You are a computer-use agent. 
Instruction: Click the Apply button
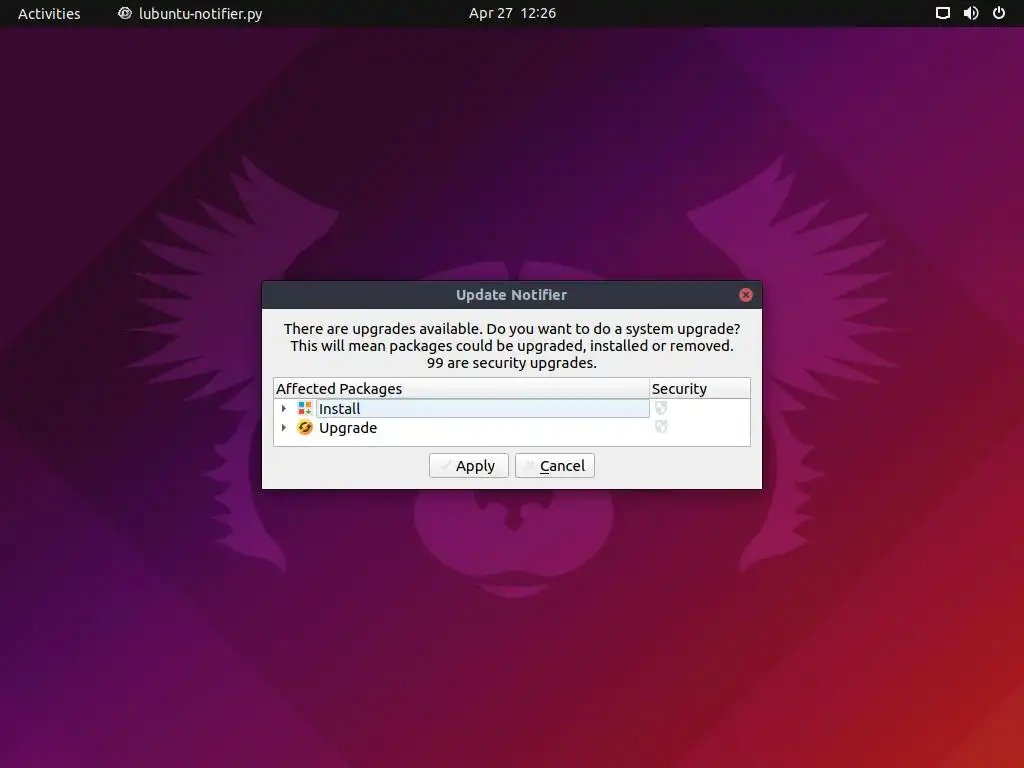pyautogui.click(x=468, y=466)
